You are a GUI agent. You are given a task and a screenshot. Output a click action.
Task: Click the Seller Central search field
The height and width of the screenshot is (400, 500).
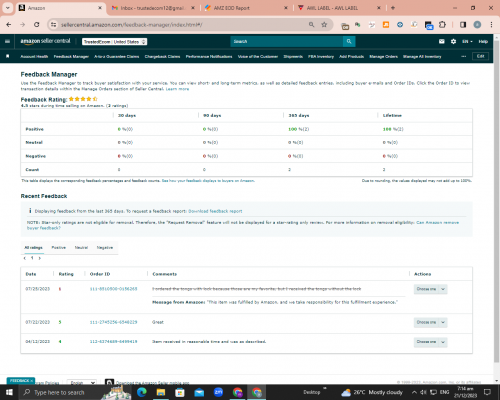click(x=287, y=41)
